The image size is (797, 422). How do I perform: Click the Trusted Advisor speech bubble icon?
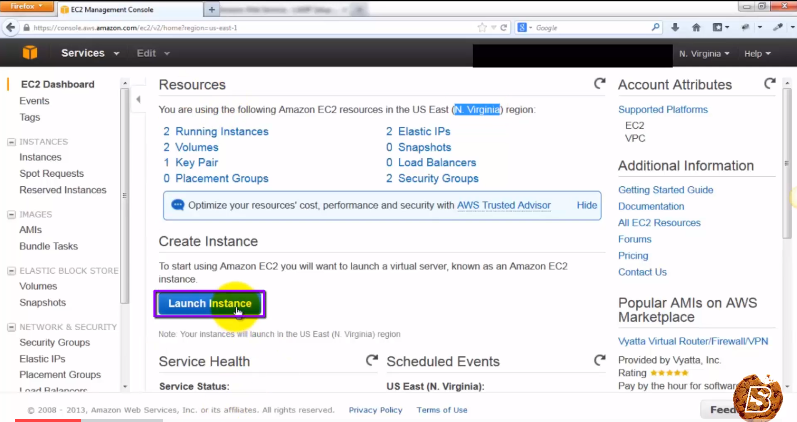[x=177, y=205]
